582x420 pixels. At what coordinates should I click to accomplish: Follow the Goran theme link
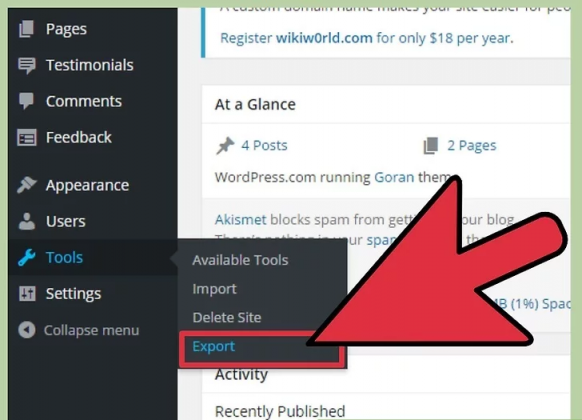(394, 177)
